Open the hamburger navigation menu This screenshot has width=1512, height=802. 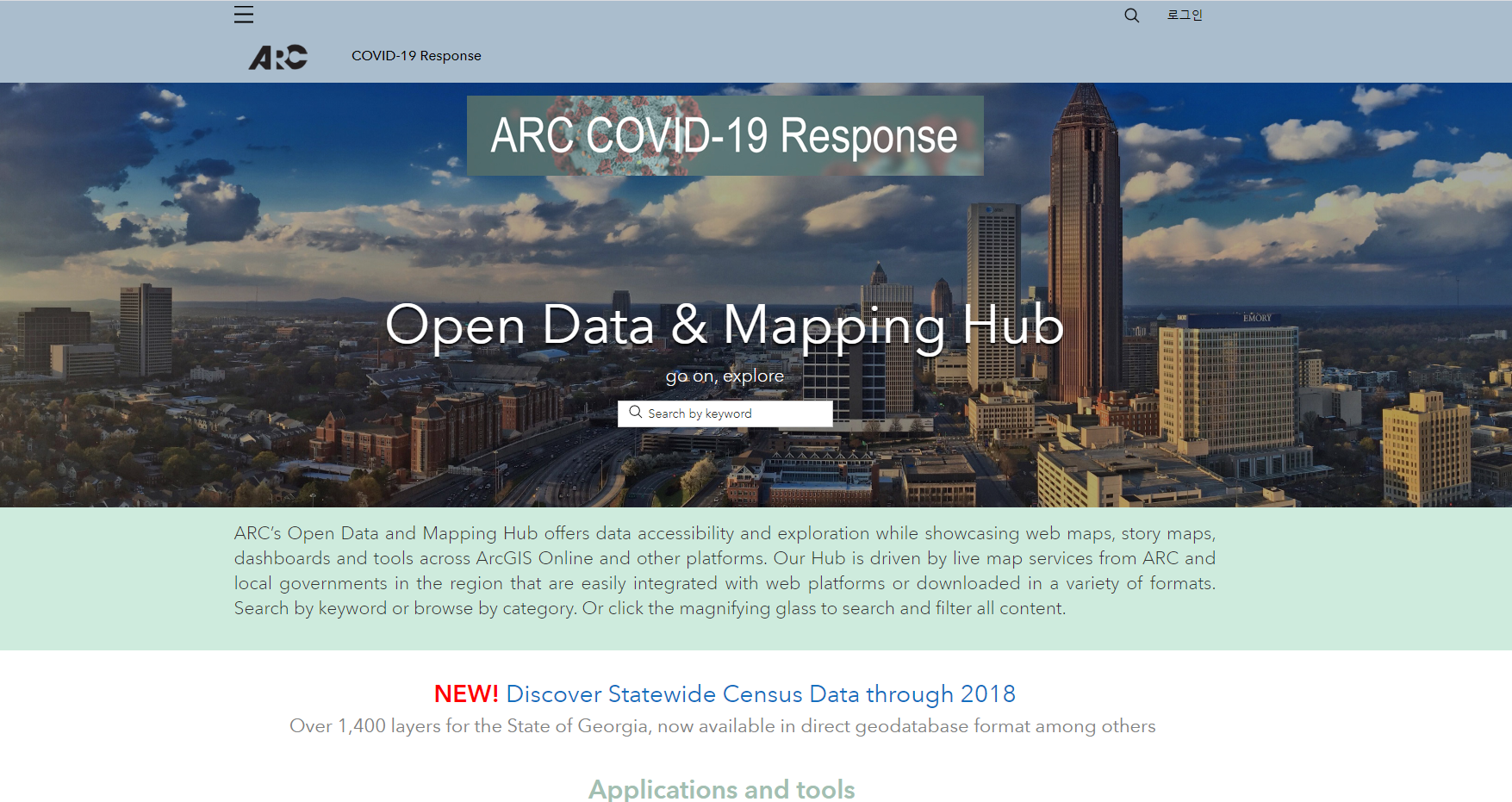[244, 15]
